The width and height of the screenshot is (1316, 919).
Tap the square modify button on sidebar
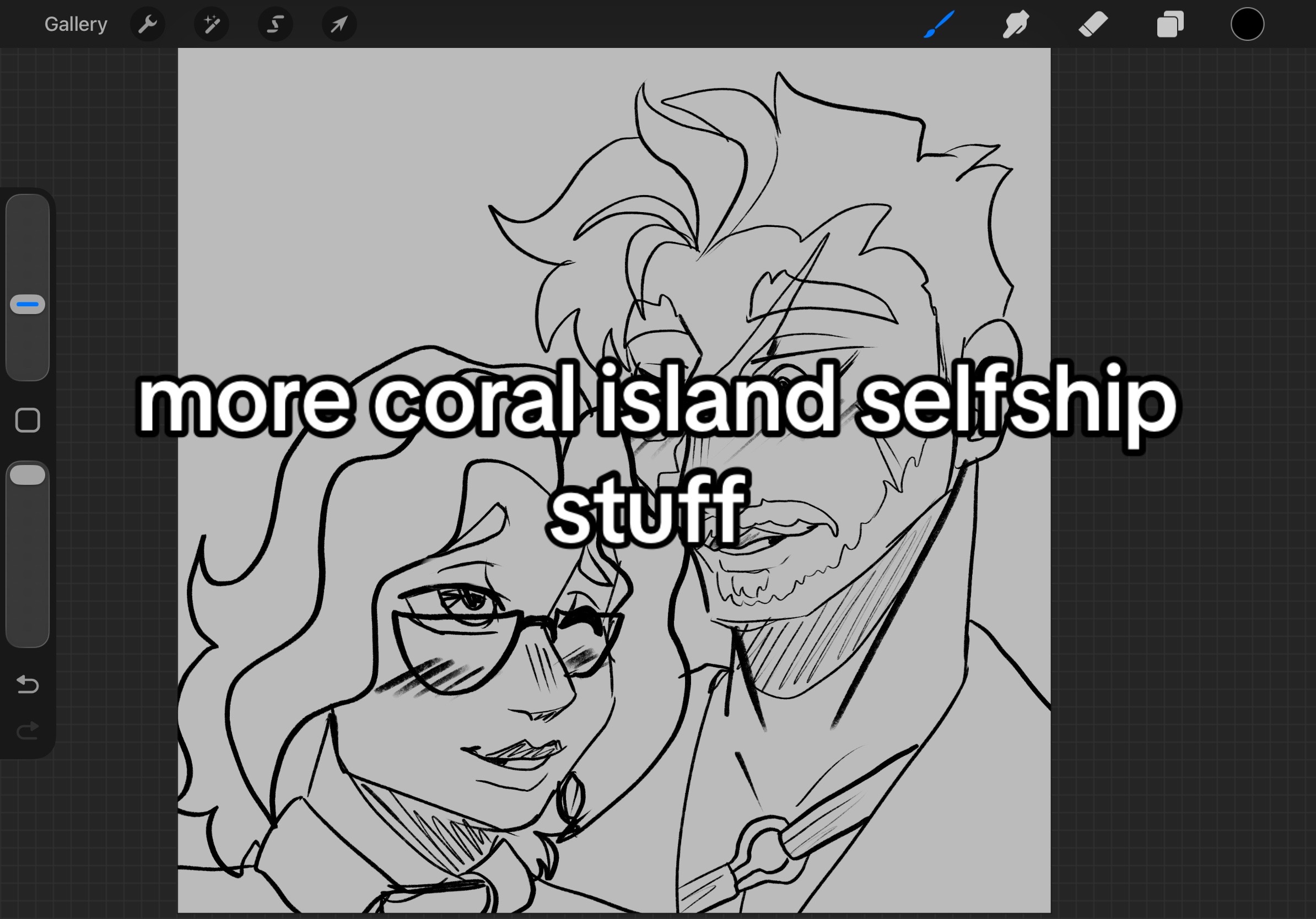coord(28,420)
